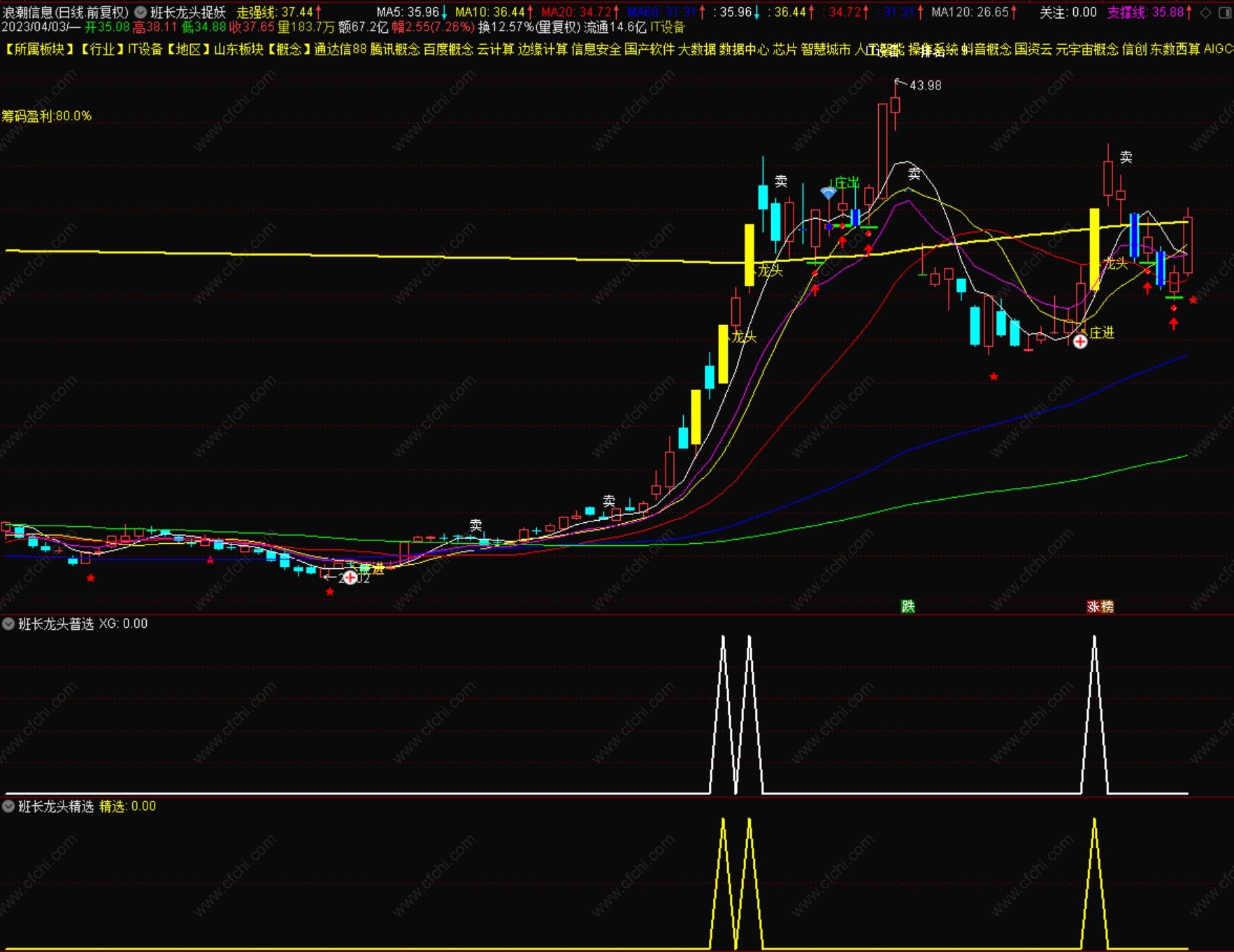Select the 国产软件 concept tag
The width and height of the screenshot is (1234, 952).
650,49
